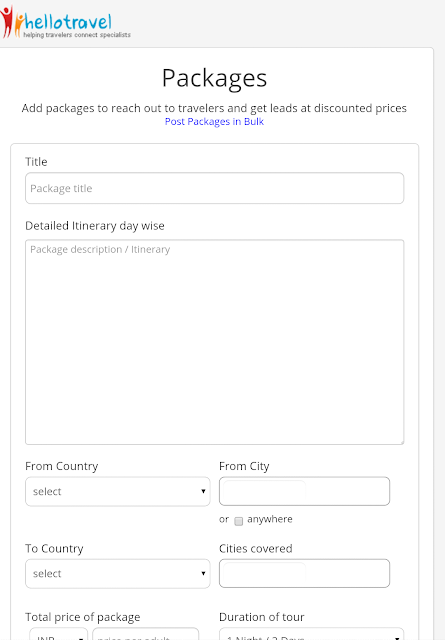Click the From City input box

(305, 491)
